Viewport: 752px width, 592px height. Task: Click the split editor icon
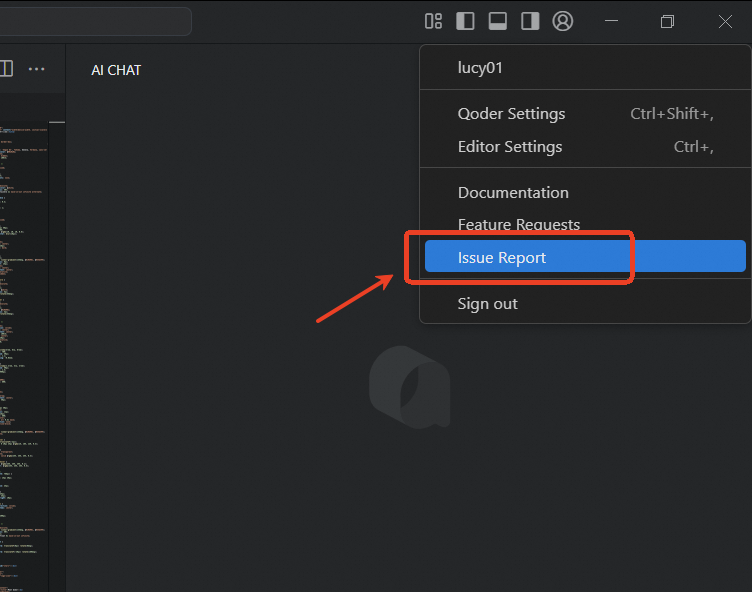(x=6, y=69)
